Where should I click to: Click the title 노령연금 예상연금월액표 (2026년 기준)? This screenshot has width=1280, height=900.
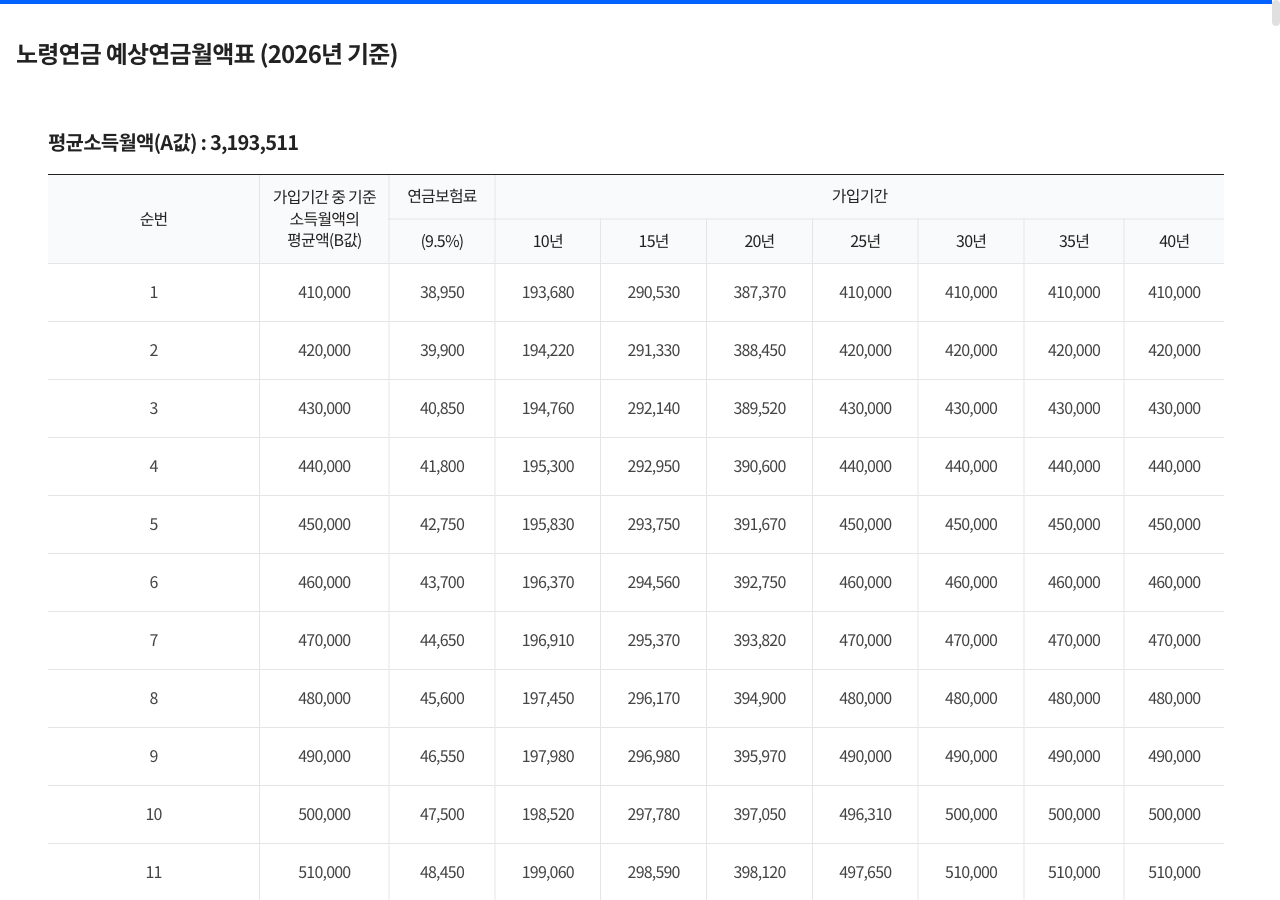pos(207,54)
